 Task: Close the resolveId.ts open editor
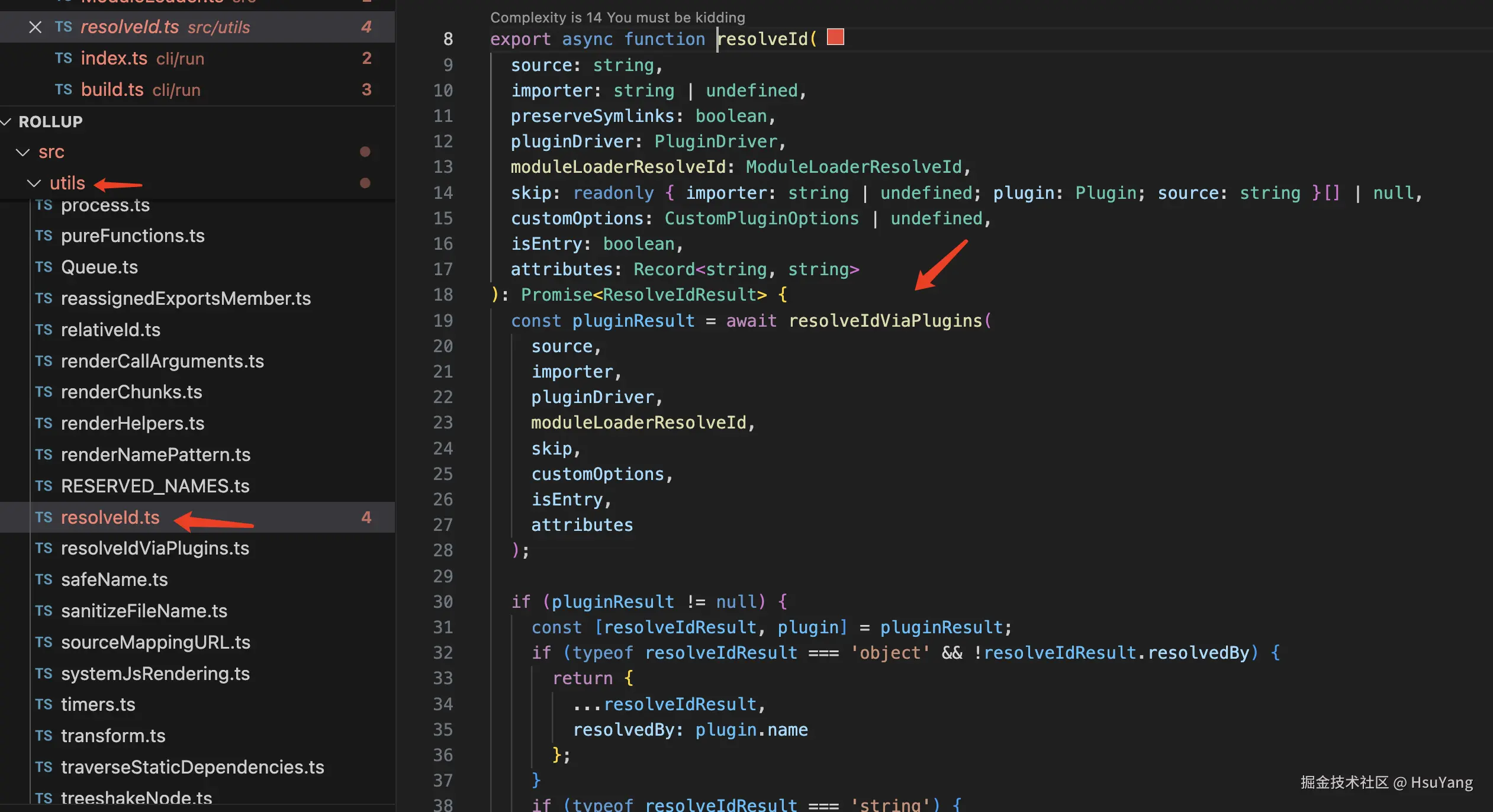[x=35, y=27]
